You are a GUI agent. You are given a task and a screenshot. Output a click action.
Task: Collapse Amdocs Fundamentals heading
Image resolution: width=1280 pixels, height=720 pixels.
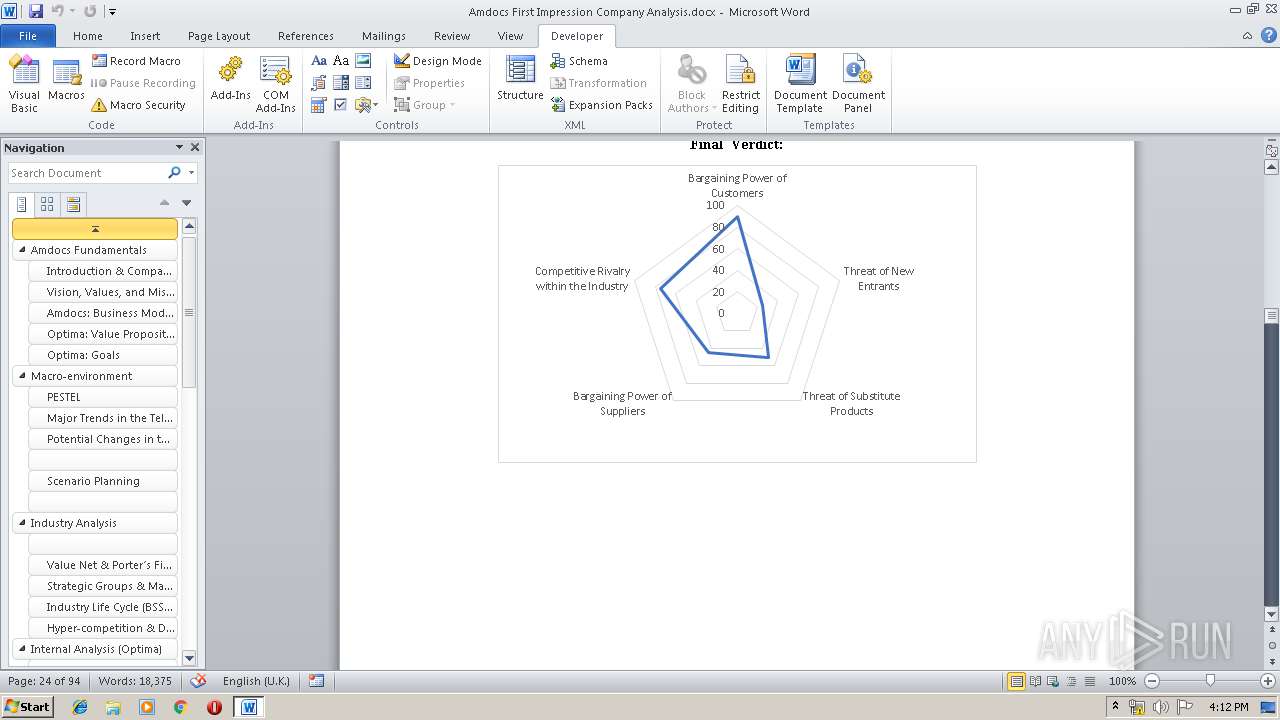[x=22, y=250]
